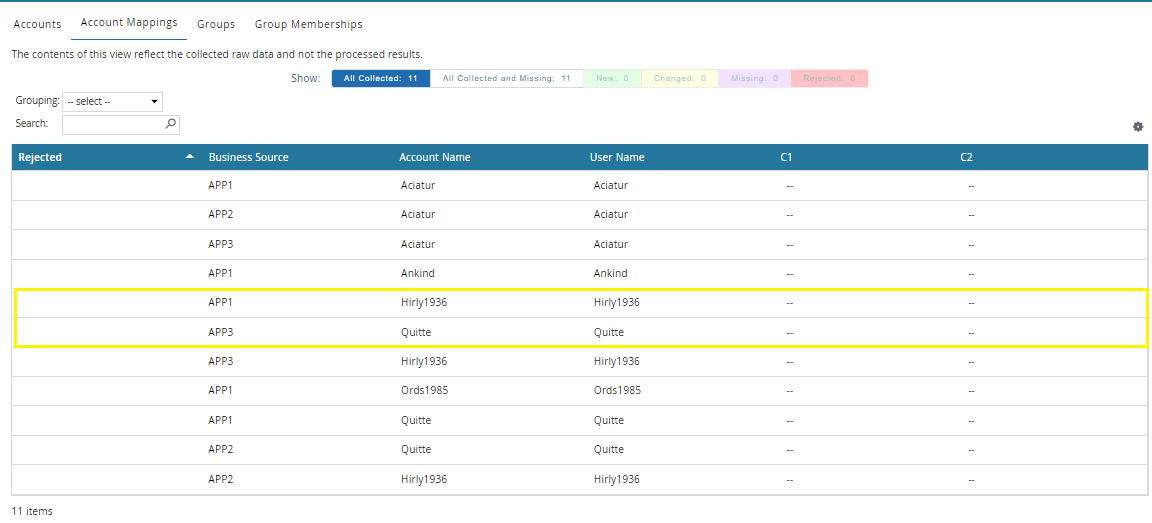Viewport: 1152px width, 523px height.
Task: Click the Rejected column sort arrow
Action: tap(190, 157)
